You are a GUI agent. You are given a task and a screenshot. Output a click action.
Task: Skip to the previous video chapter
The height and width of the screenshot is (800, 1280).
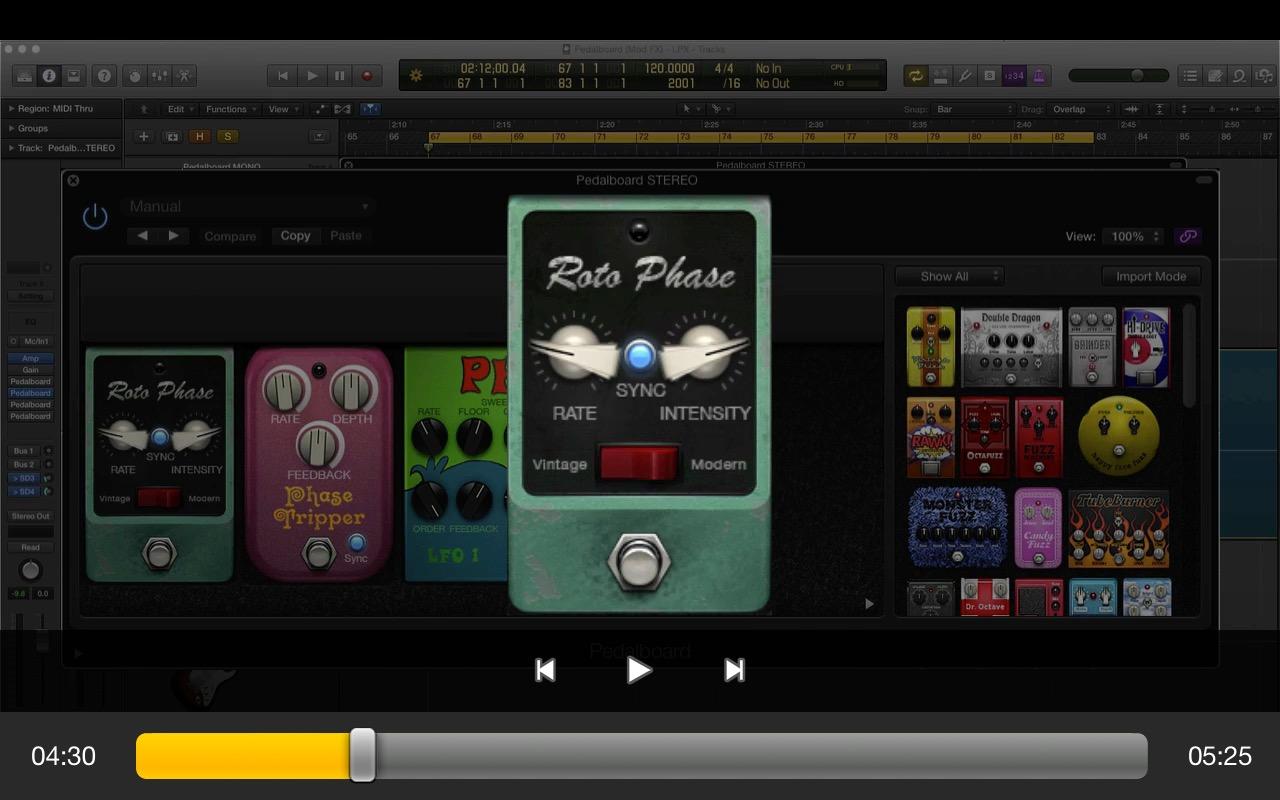coord(545,670)
